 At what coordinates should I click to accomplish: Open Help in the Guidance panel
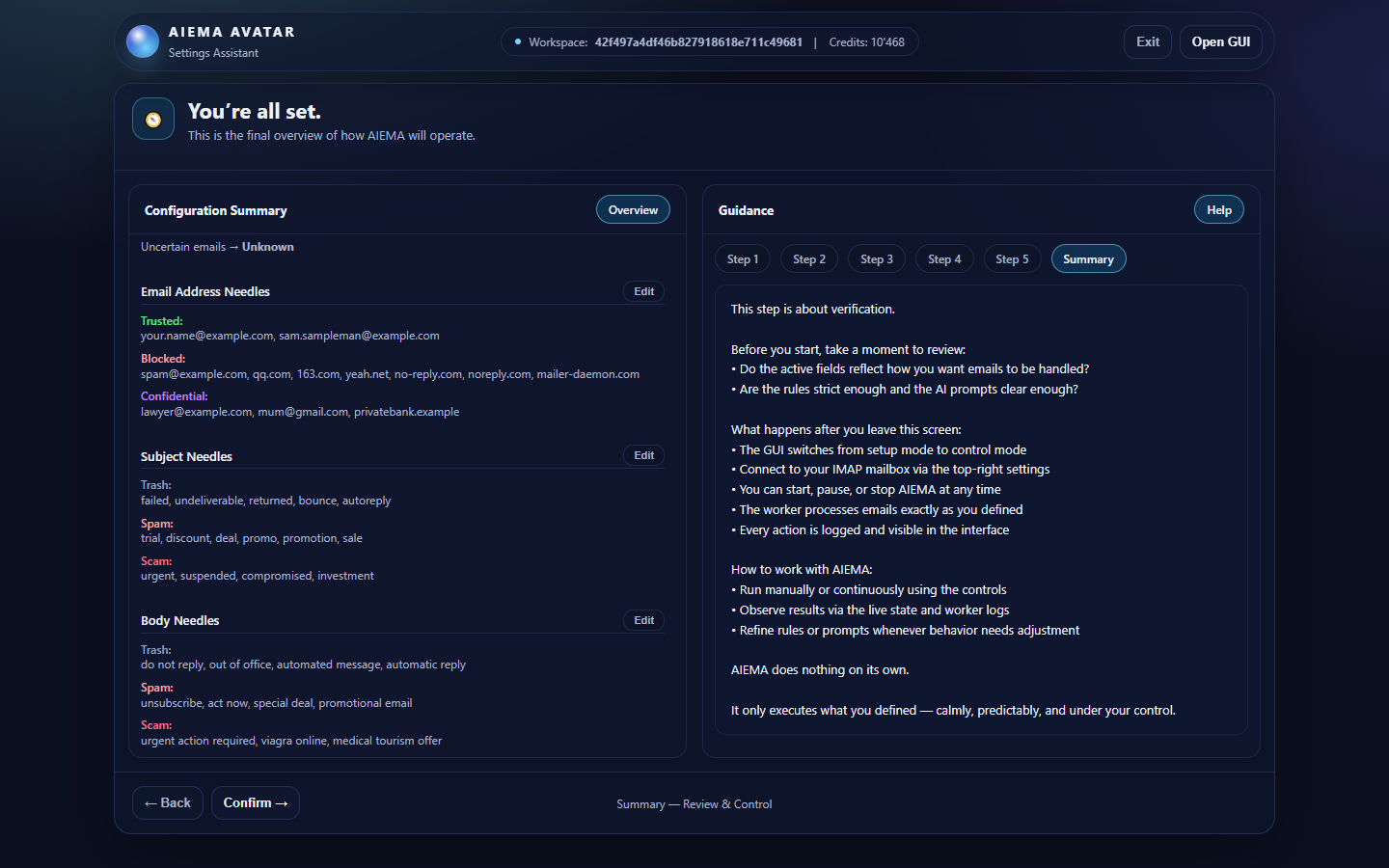(x=1218, y=210)
